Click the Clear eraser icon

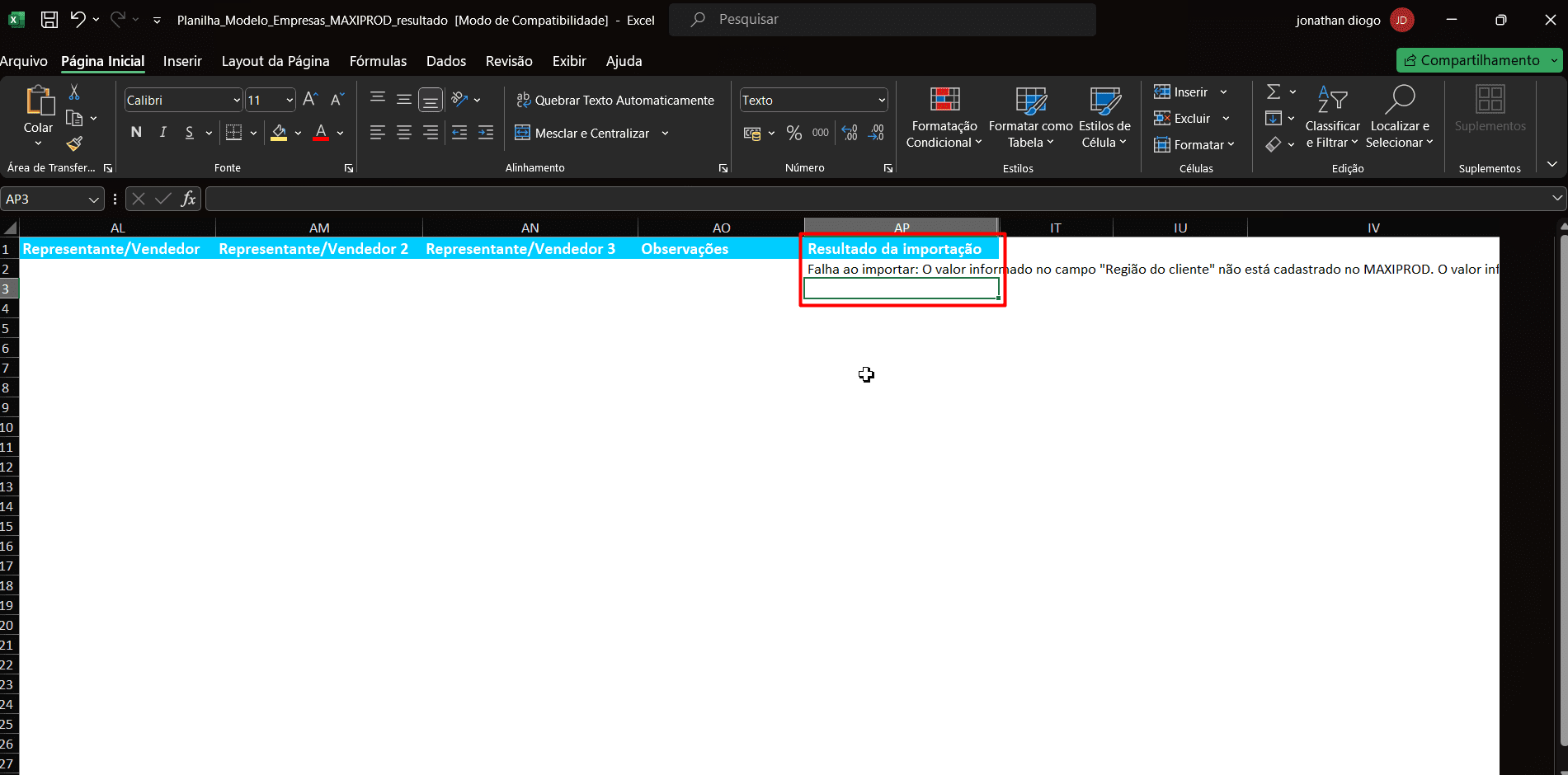[1274, 144]
